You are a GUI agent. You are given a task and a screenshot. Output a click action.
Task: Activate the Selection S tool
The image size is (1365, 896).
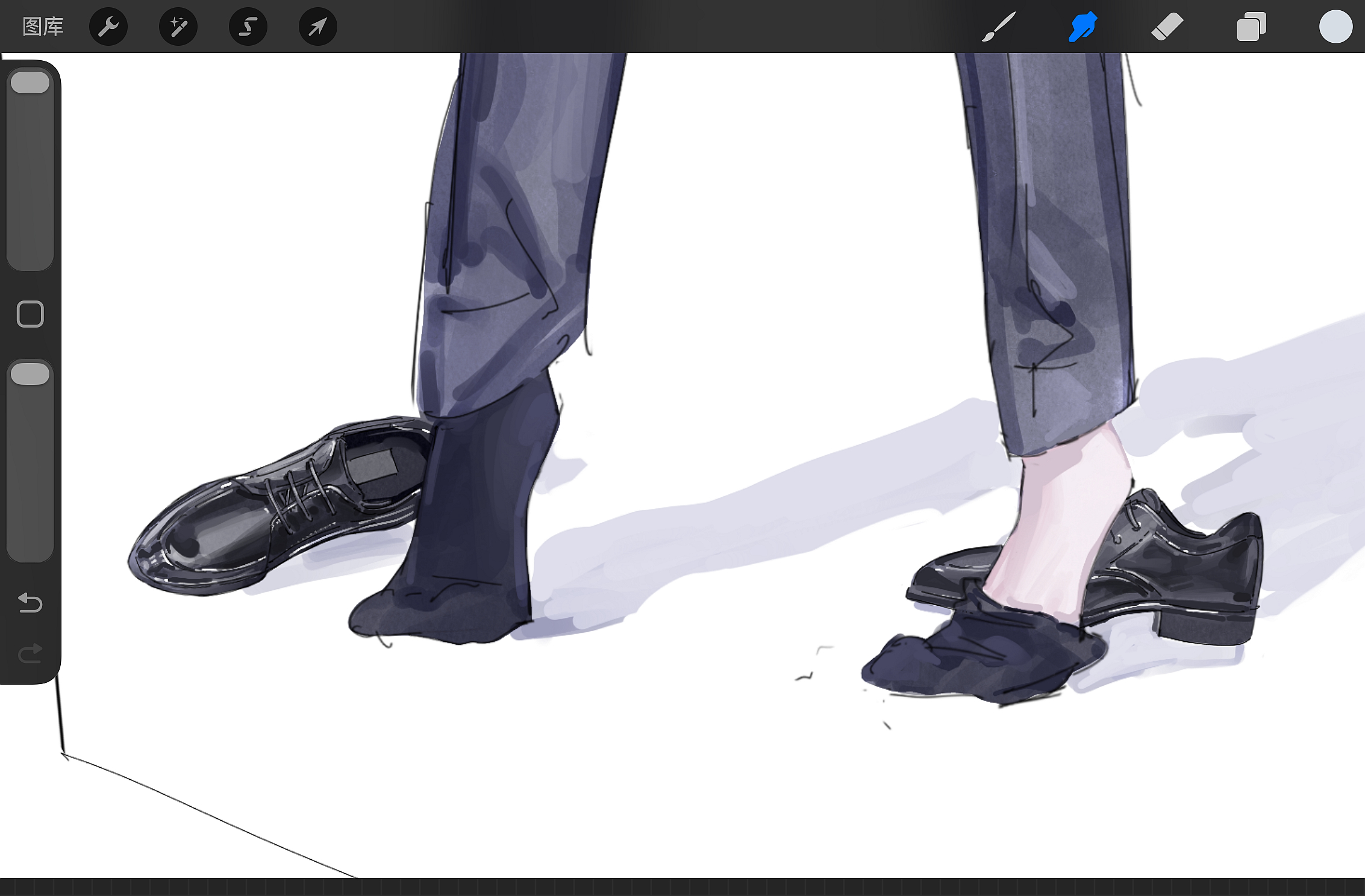[x=248, y=26]
